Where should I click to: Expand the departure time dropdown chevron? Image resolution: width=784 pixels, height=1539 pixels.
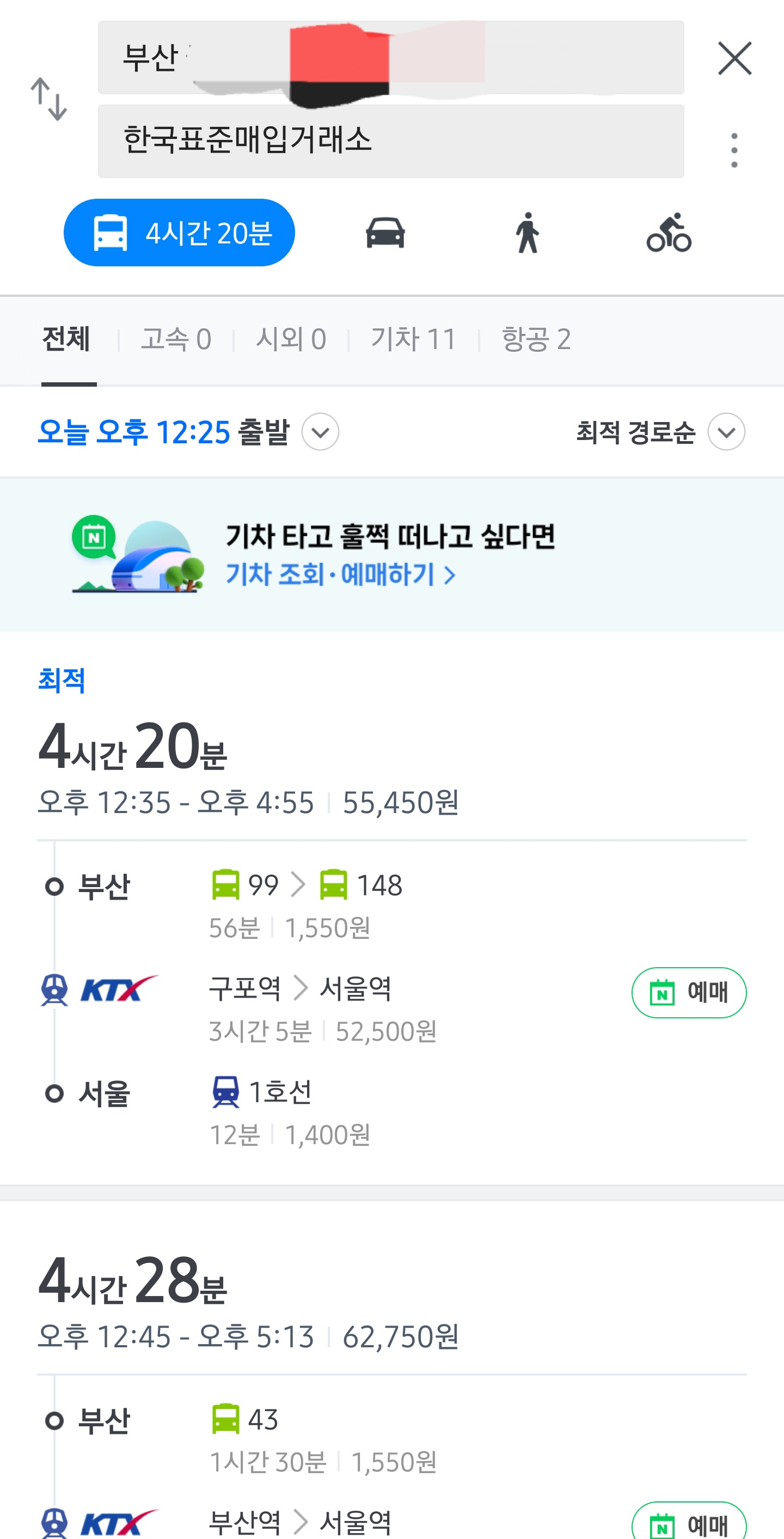click(x=320, y=431)
